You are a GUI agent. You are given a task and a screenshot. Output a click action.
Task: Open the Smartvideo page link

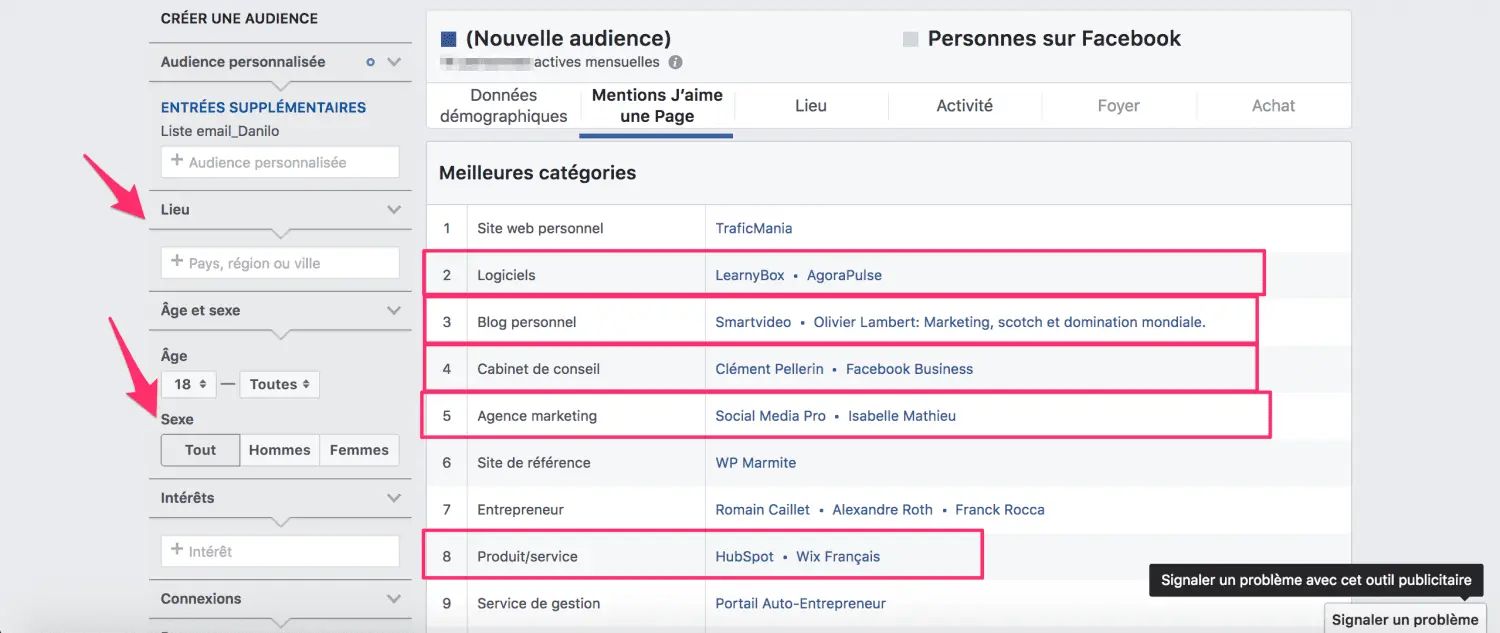click(753, 322)
